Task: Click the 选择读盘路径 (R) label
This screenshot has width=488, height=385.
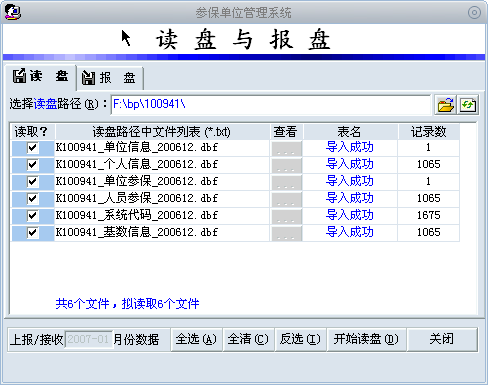Action: pos(58,104)
